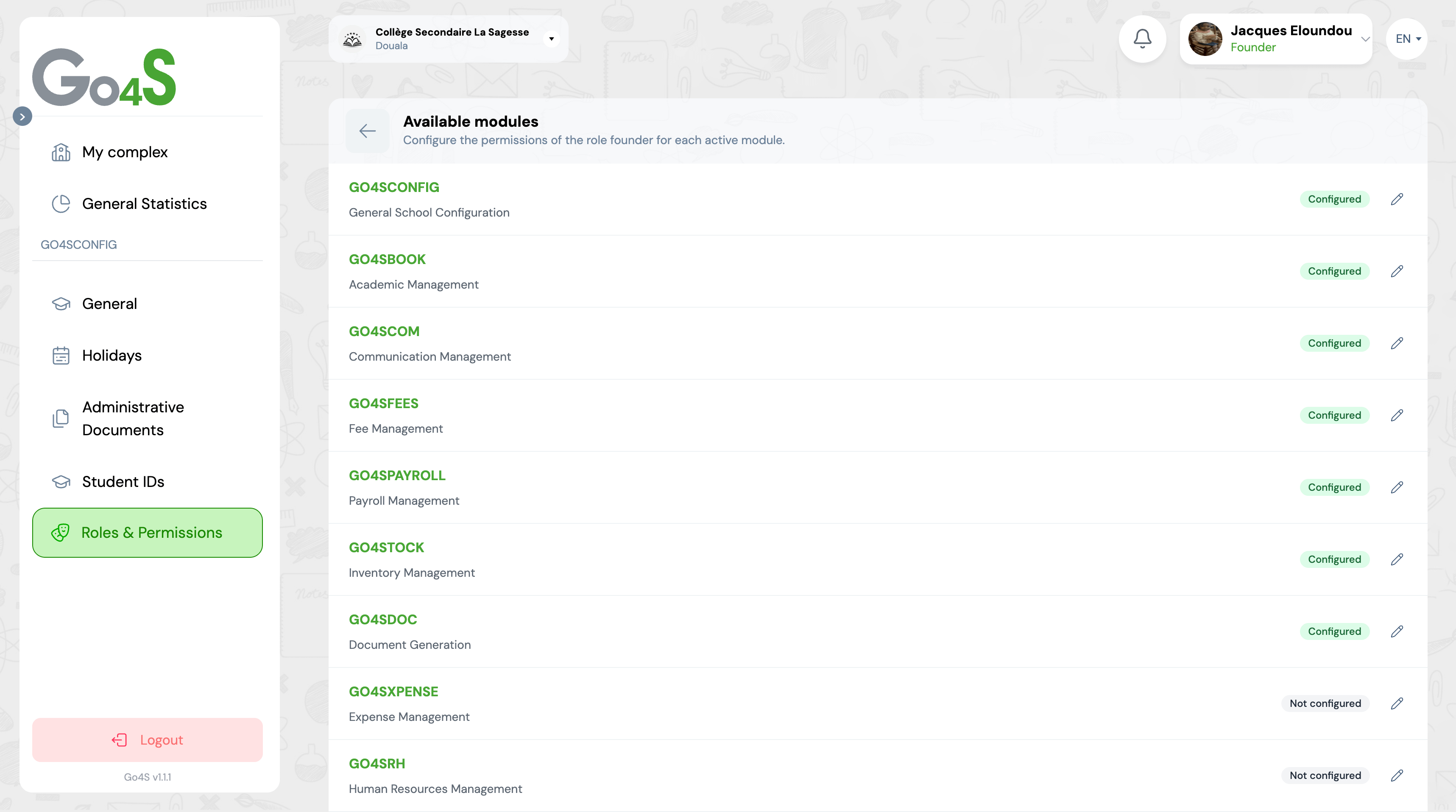1456x812 pixels.
Task: Click the notification bell icon
Action: point(1142,39)
